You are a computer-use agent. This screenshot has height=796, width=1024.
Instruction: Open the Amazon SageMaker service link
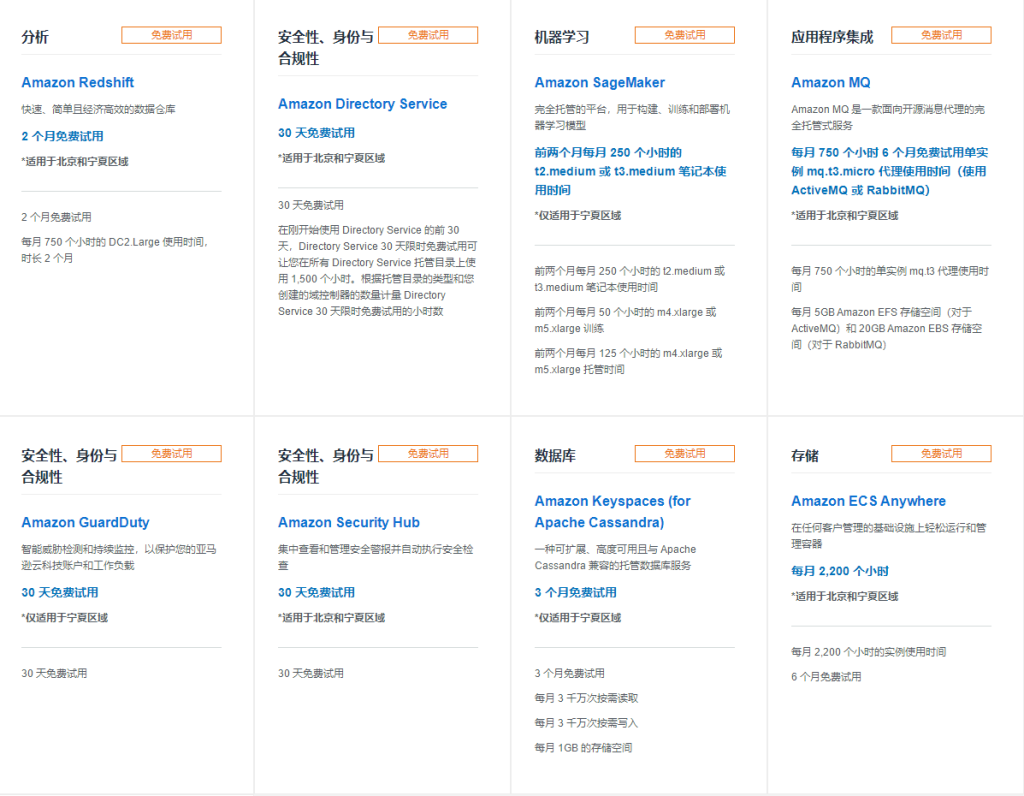click(597, 82)
